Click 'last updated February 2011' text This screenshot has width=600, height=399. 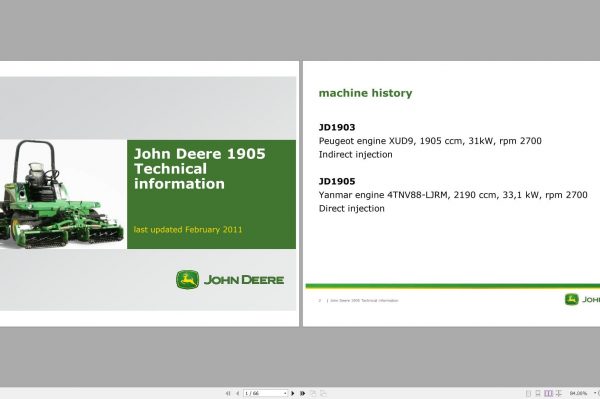tap(188, 230)
